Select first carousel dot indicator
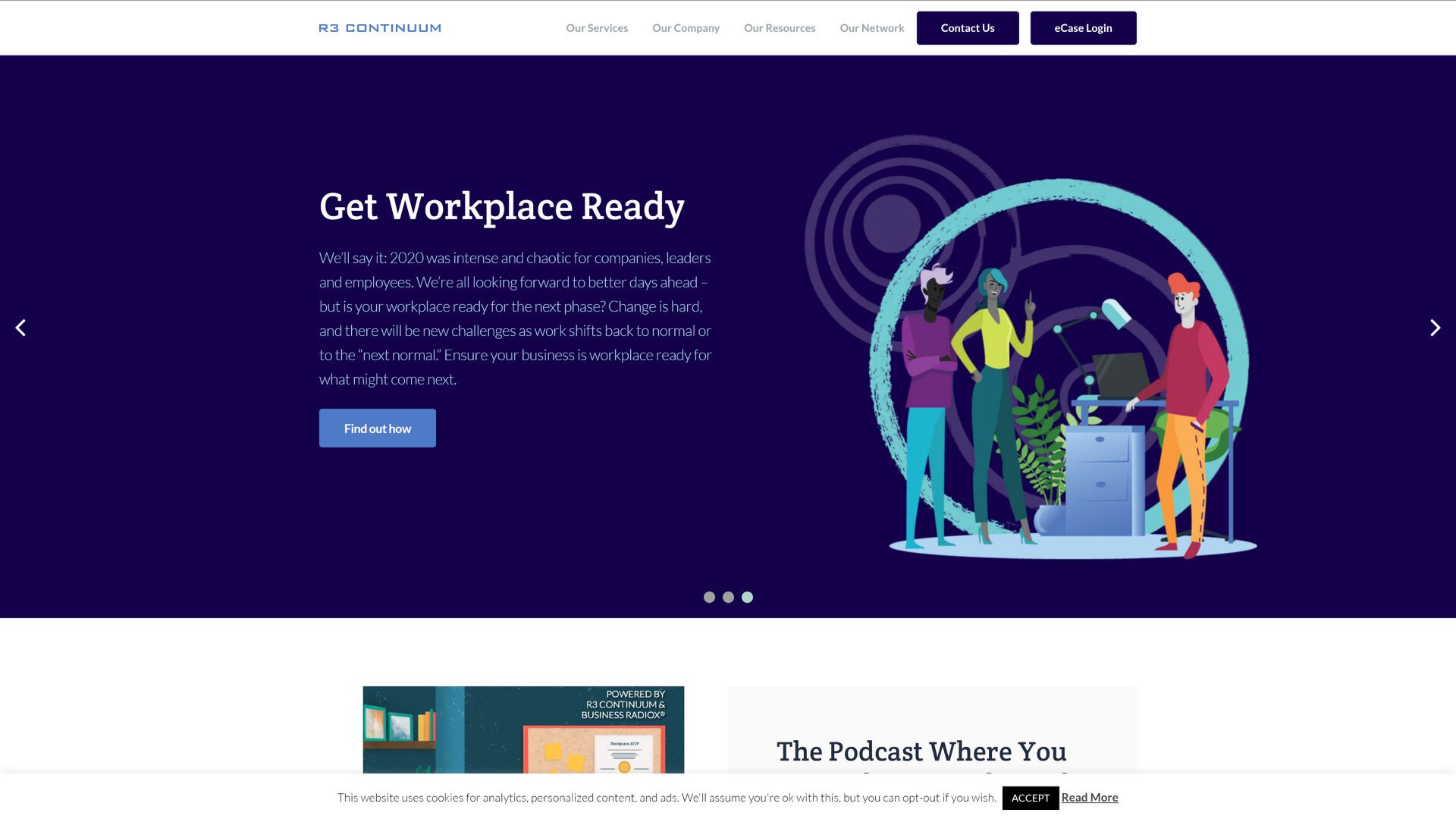Viewport: 1456px width, 819px height. (x=709, y=597)
